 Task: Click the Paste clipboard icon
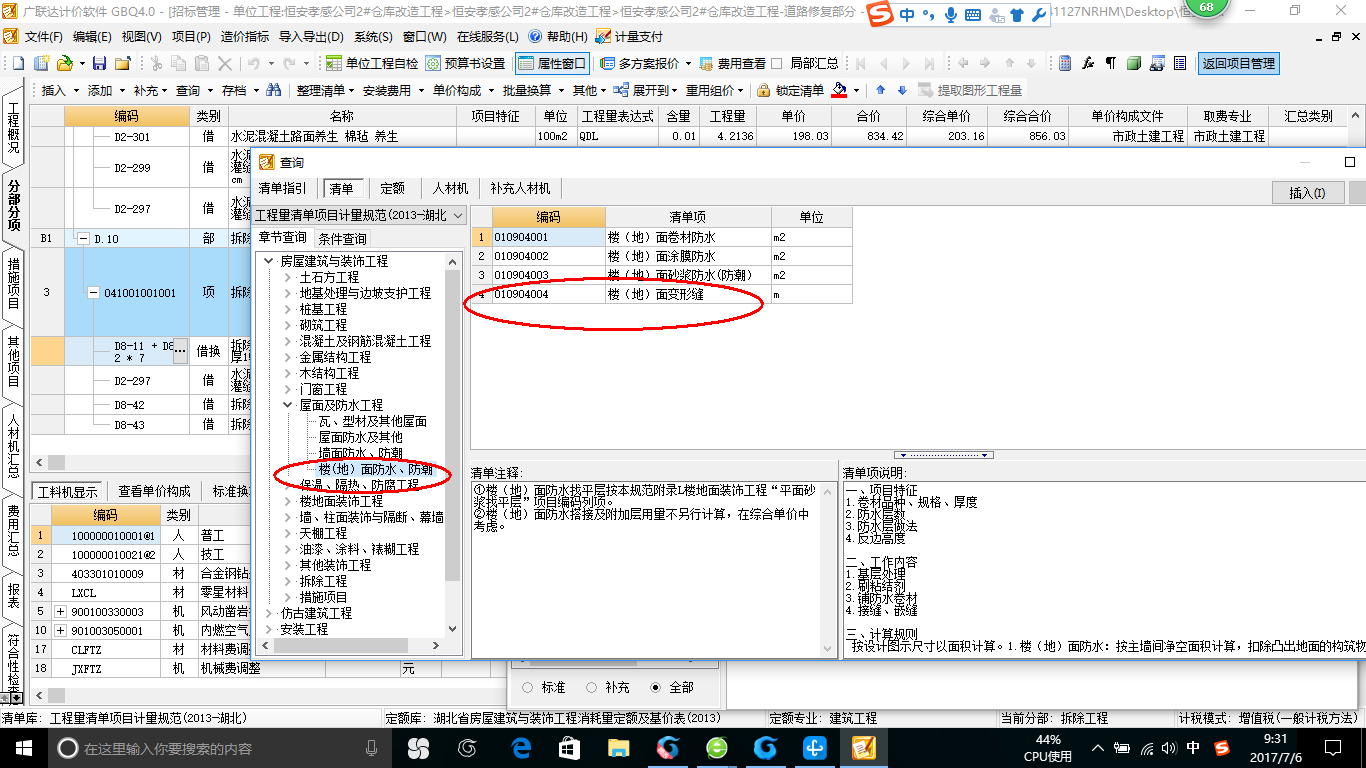pyautogui.click(x=200, y=63)
